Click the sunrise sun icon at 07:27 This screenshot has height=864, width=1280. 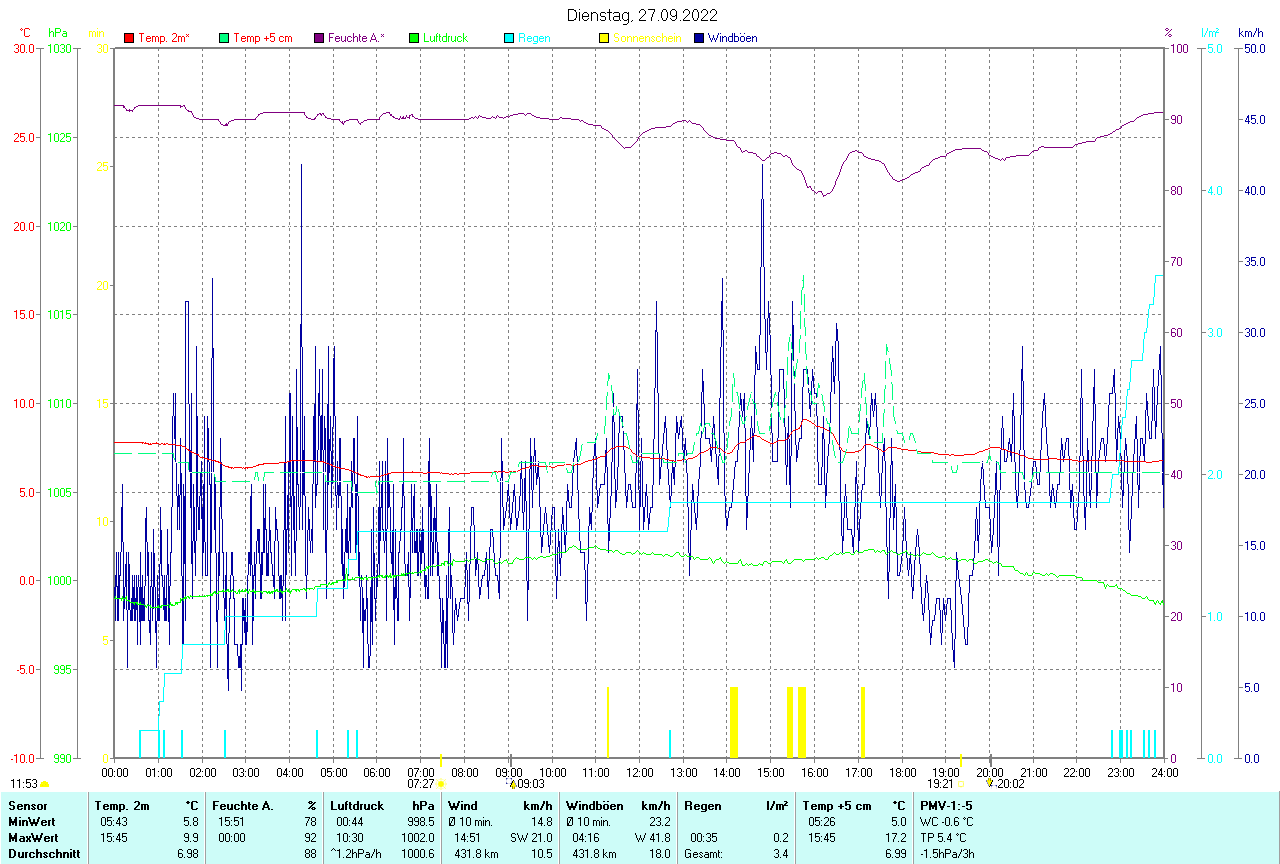(440, 785)
